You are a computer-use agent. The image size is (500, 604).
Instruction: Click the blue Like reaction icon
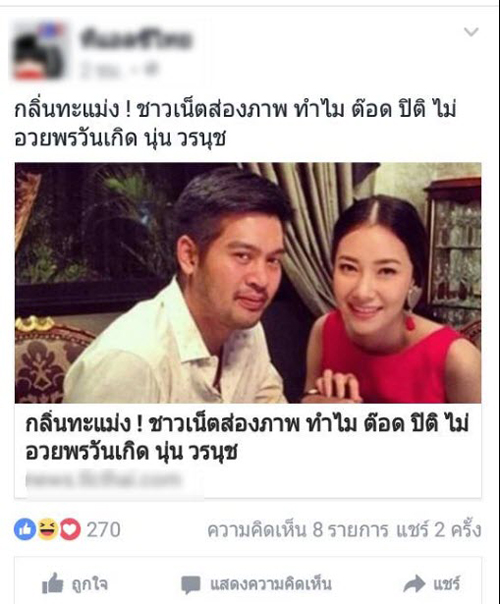click(x=25, y=530)
